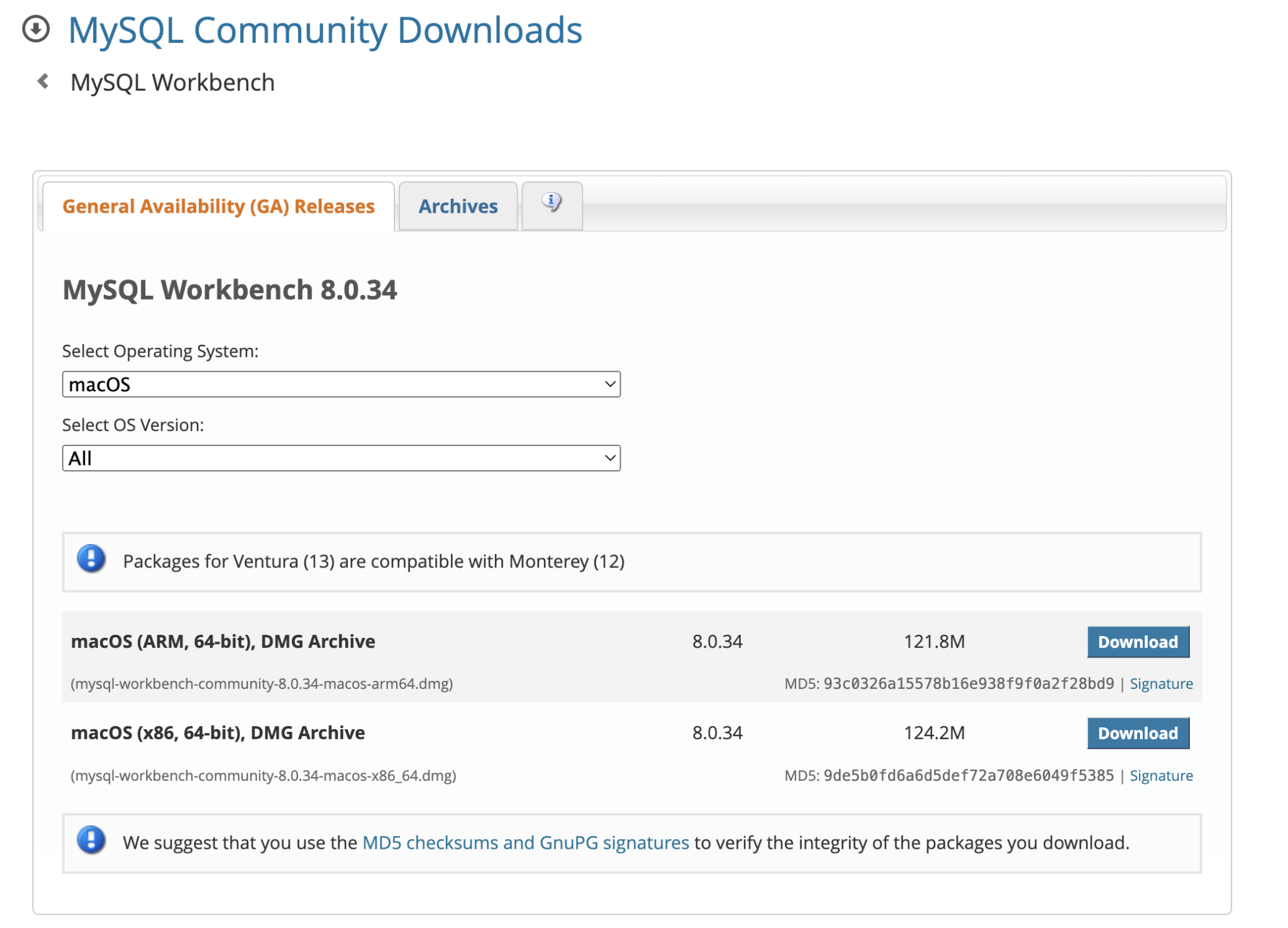The image size is (1288, 928).
Task: Open the MD5 checksums and GnuPG signatures link
Action: [x=525, y=843]
